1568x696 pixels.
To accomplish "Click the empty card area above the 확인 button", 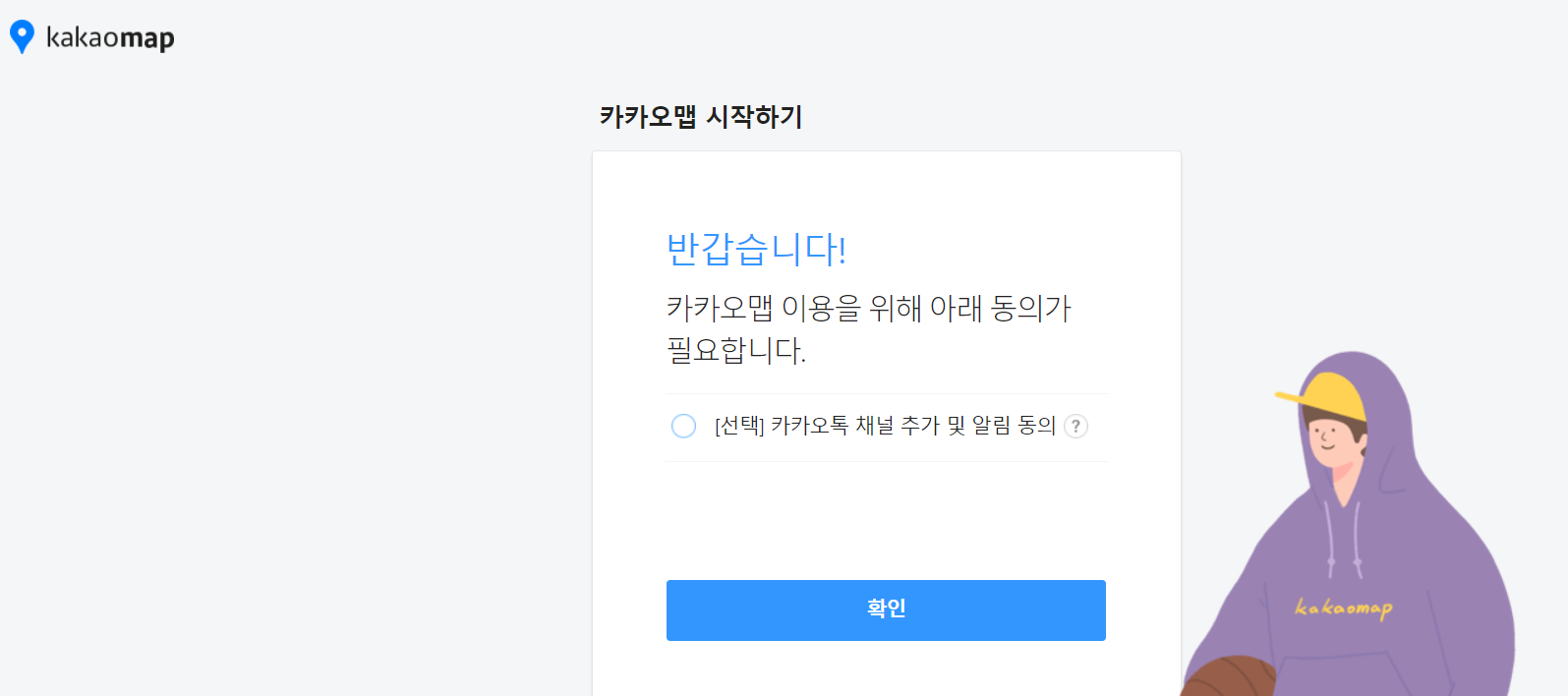I will point(886,520).
